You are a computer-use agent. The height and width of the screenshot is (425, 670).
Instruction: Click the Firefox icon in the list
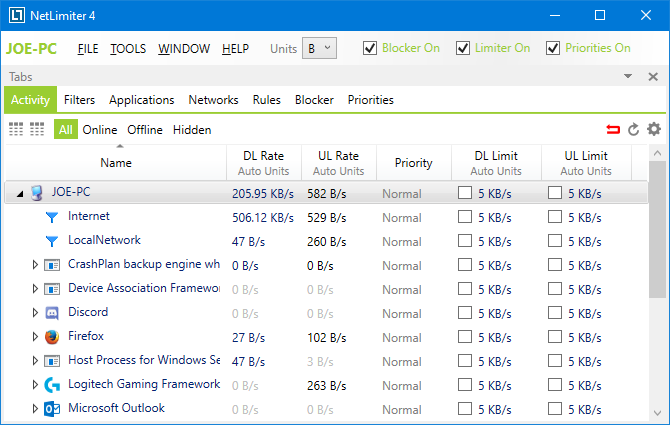tap(52, 336)
